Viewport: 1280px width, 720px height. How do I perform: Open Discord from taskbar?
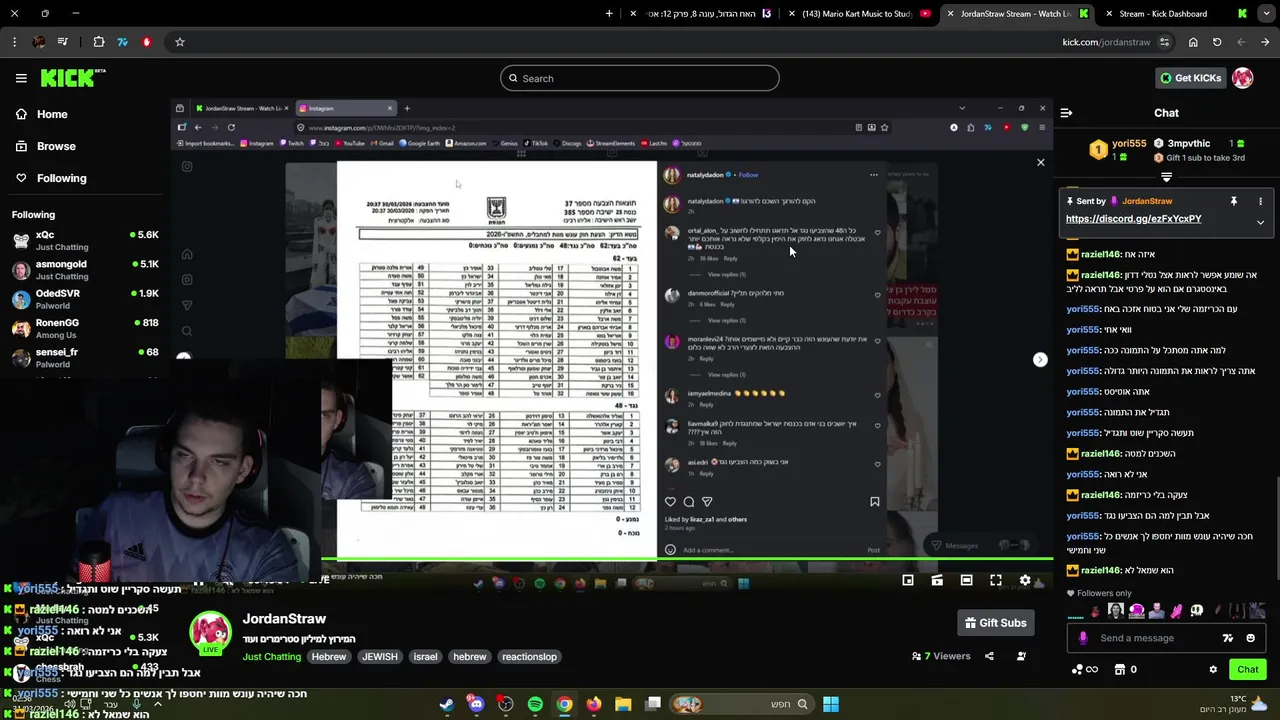[476, 704]
